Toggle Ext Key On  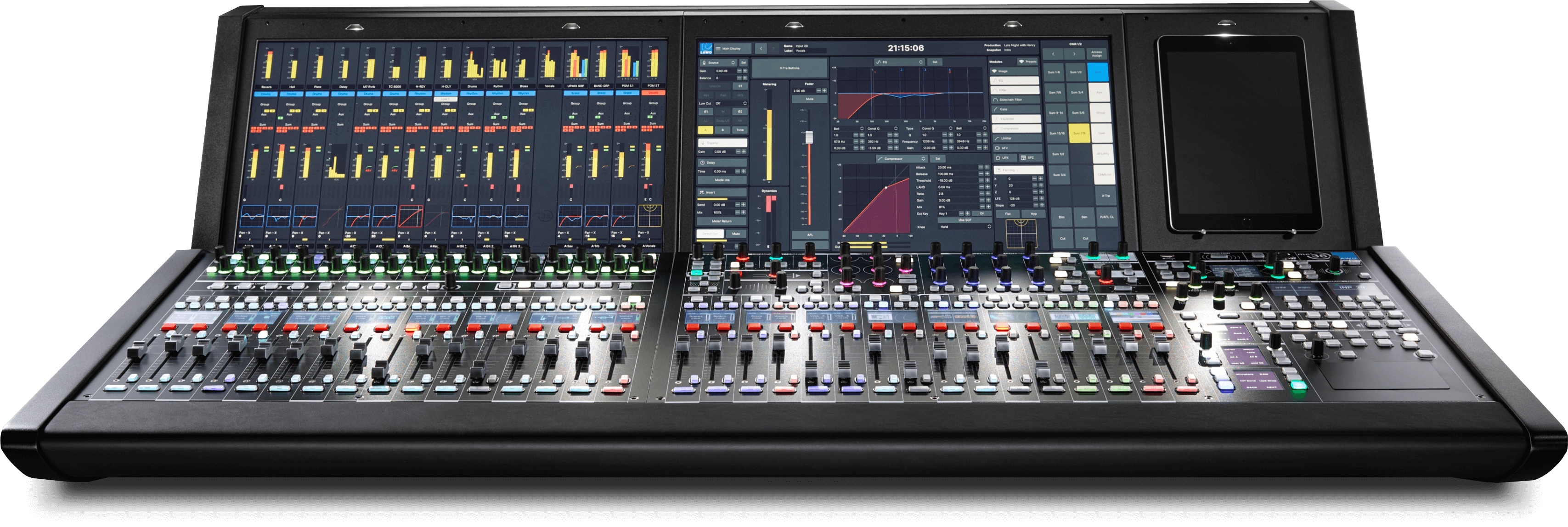click(982, 213)
